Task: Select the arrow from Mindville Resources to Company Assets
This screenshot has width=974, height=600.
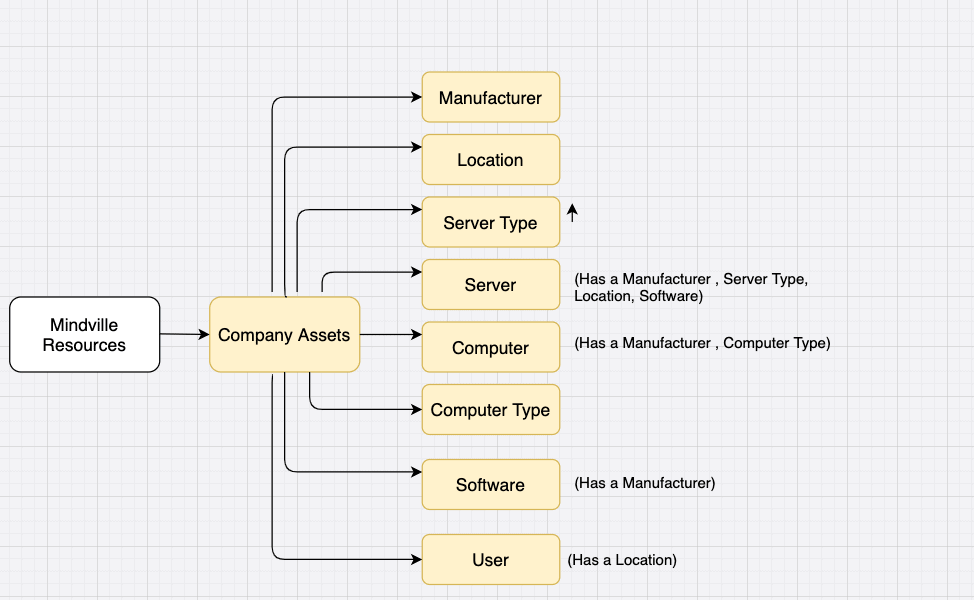Action: click(x=184, y=335)
